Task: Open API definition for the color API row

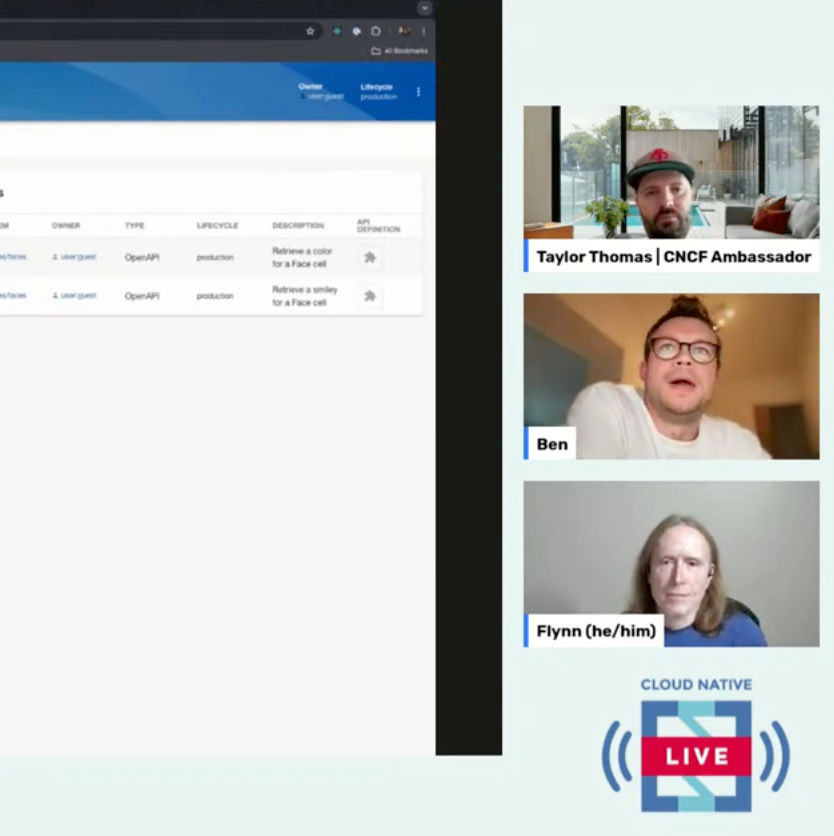Action: pos(370,258)
